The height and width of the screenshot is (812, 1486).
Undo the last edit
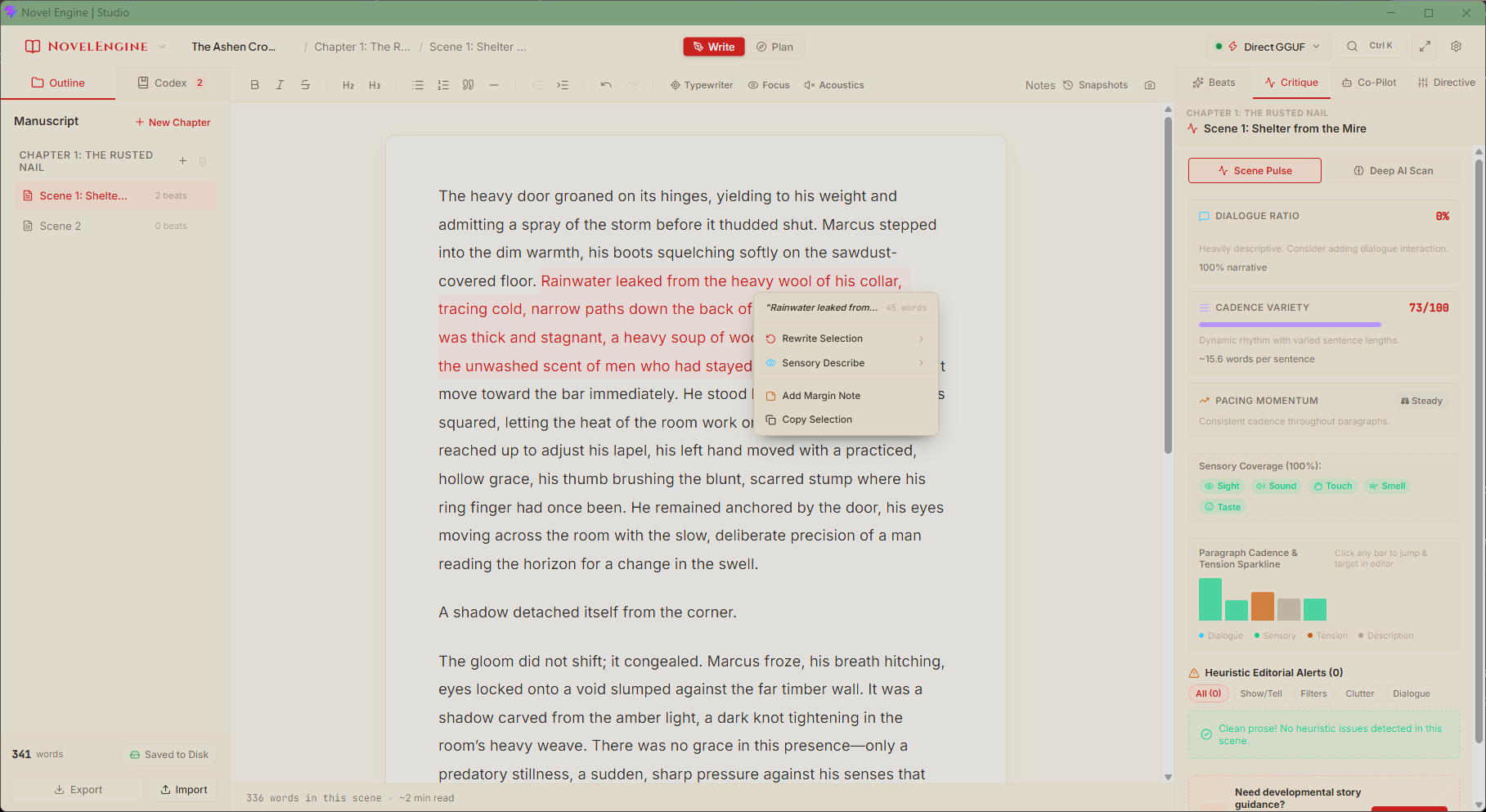click(606, 85)
